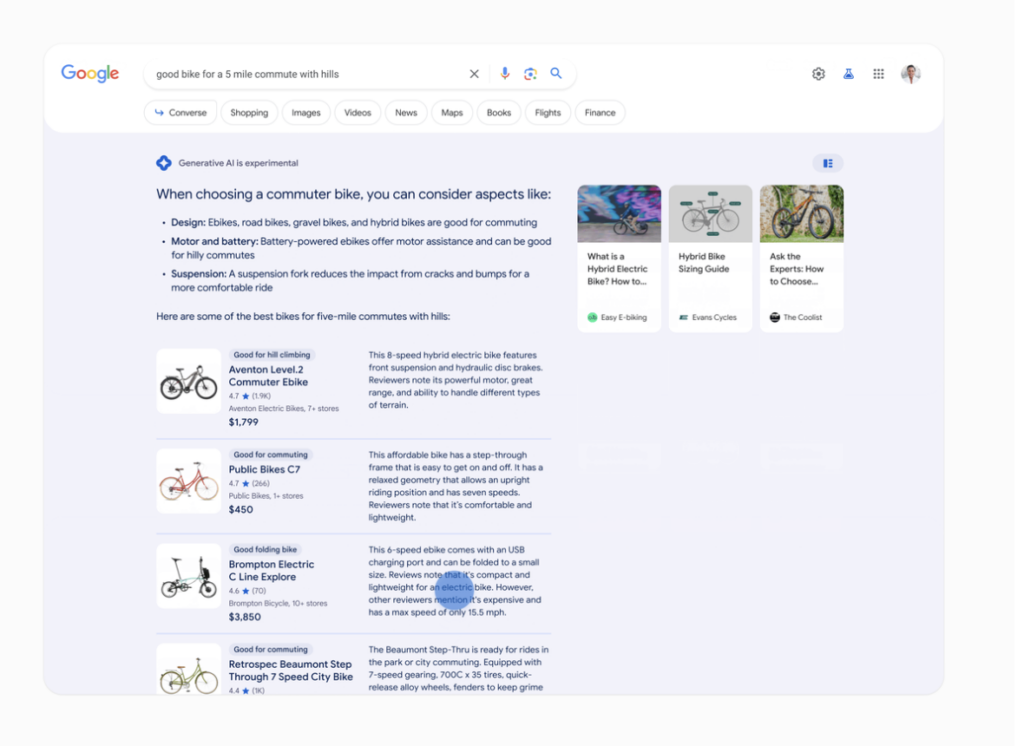Click the $450 price

[x=241, y=510]
